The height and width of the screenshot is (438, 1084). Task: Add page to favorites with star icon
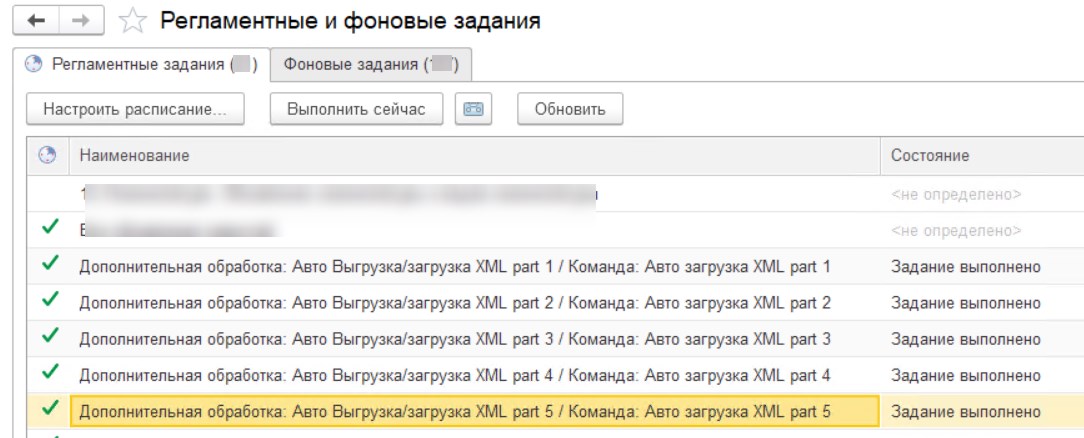pos(132,21)
